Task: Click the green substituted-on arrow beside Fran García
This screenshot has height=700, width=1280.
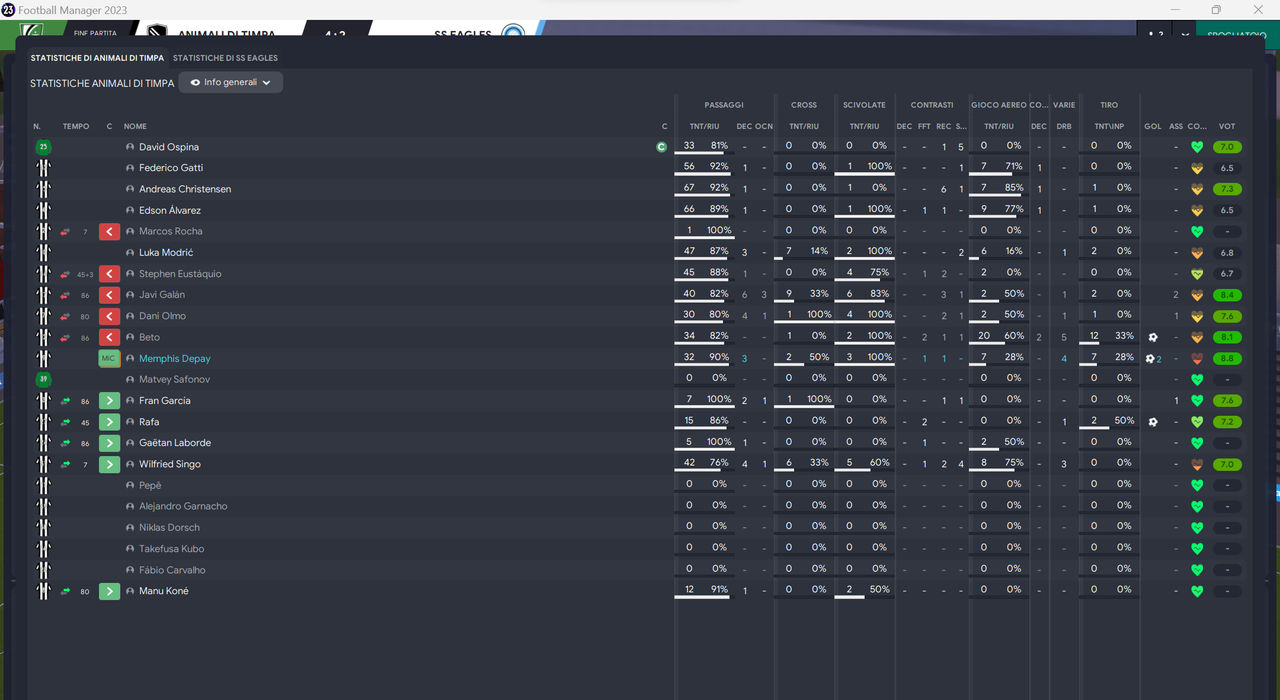Action: pyautogui.click(x=109, y=401)
